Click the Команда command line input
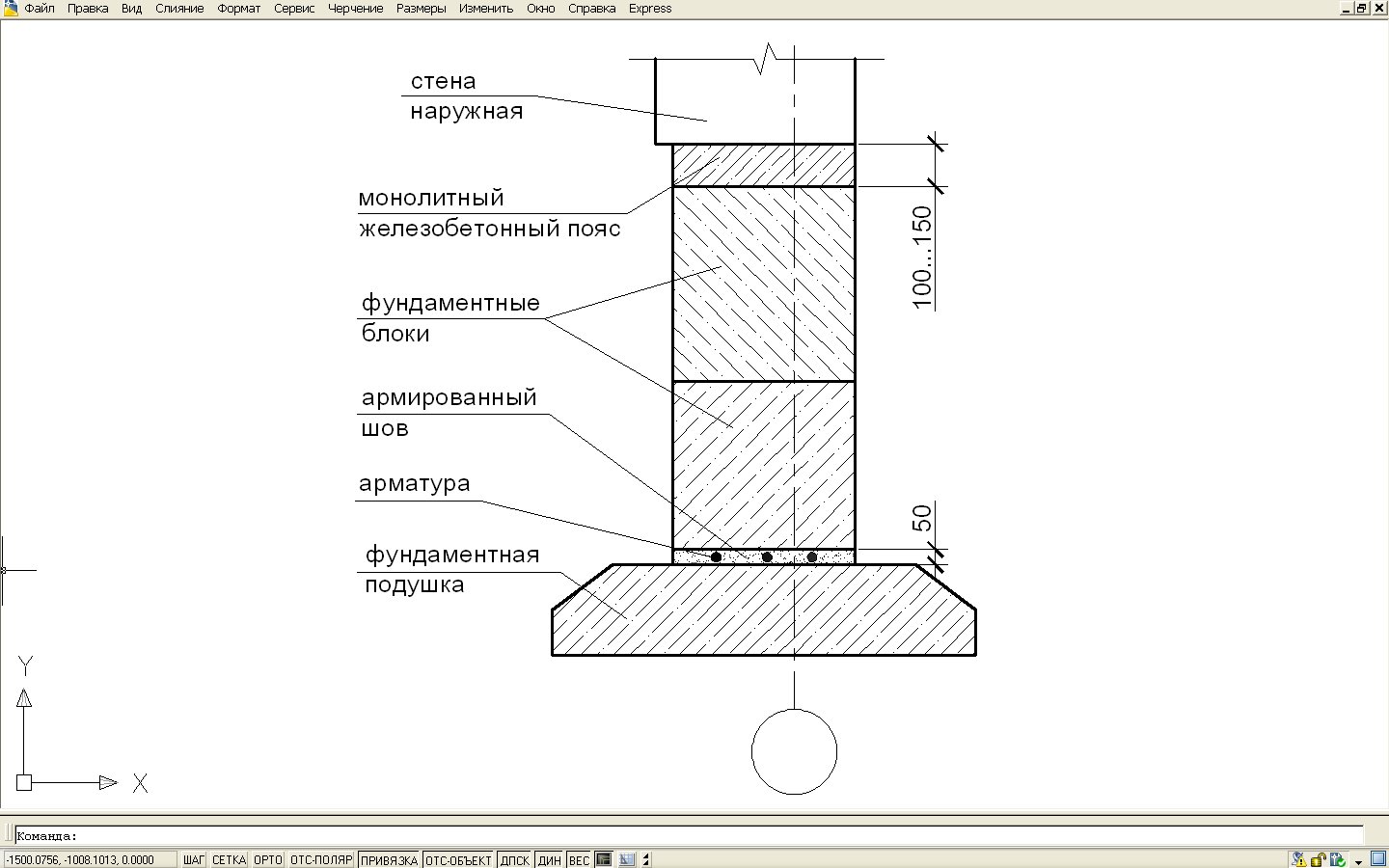The width and height of the screenshot is (1389, 868). (689, 836)
